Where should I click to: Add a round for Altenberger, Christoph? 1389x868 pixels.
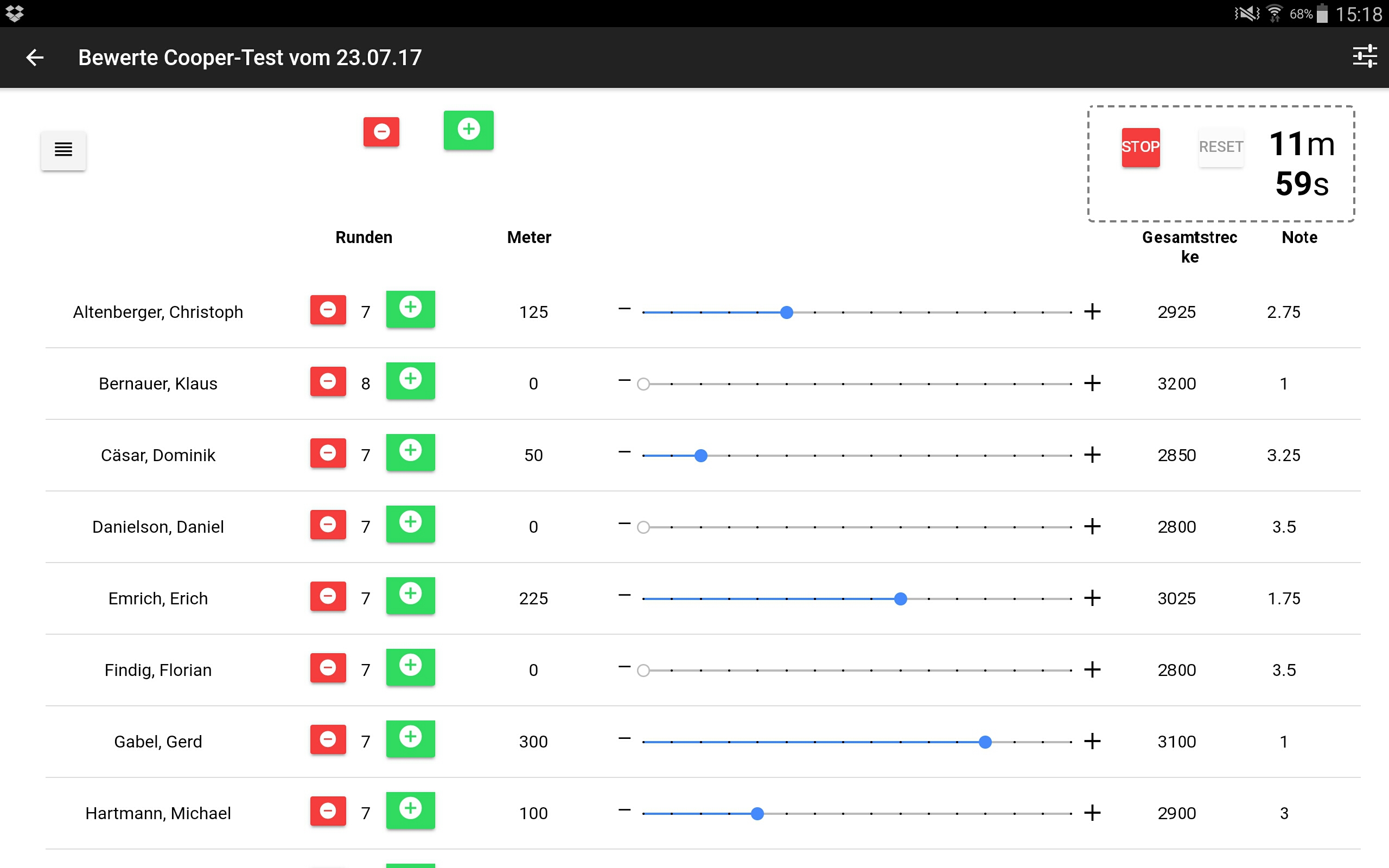pos(410,309)
